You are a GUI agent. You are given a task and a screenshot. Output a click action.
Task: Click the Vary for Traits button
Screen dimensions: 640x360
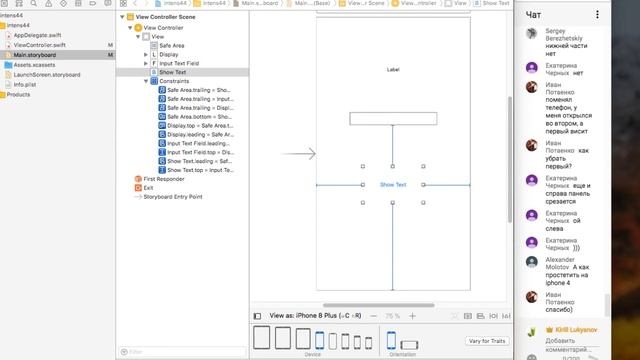tap(487, 341)
